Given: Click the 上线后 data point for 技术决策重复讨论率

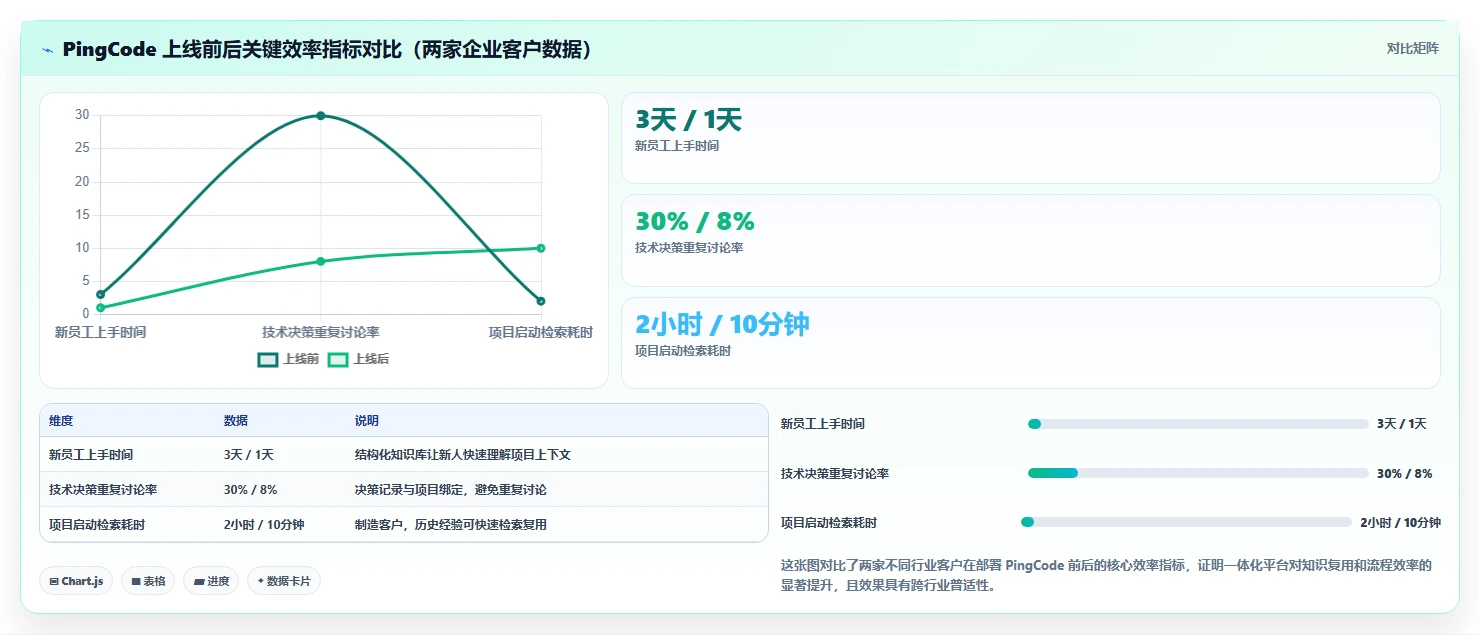Looking at the screenshot, I should point(321,261).
